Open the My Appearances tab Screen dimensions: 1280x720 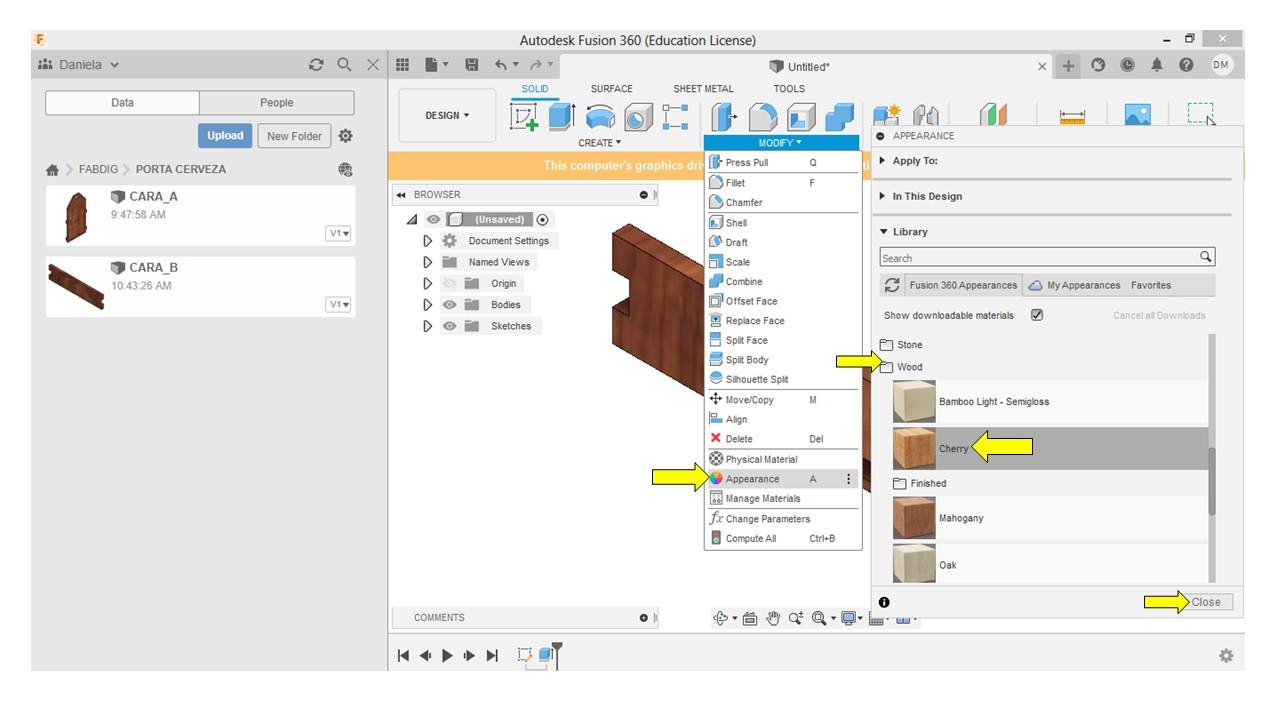point(1075,286)
